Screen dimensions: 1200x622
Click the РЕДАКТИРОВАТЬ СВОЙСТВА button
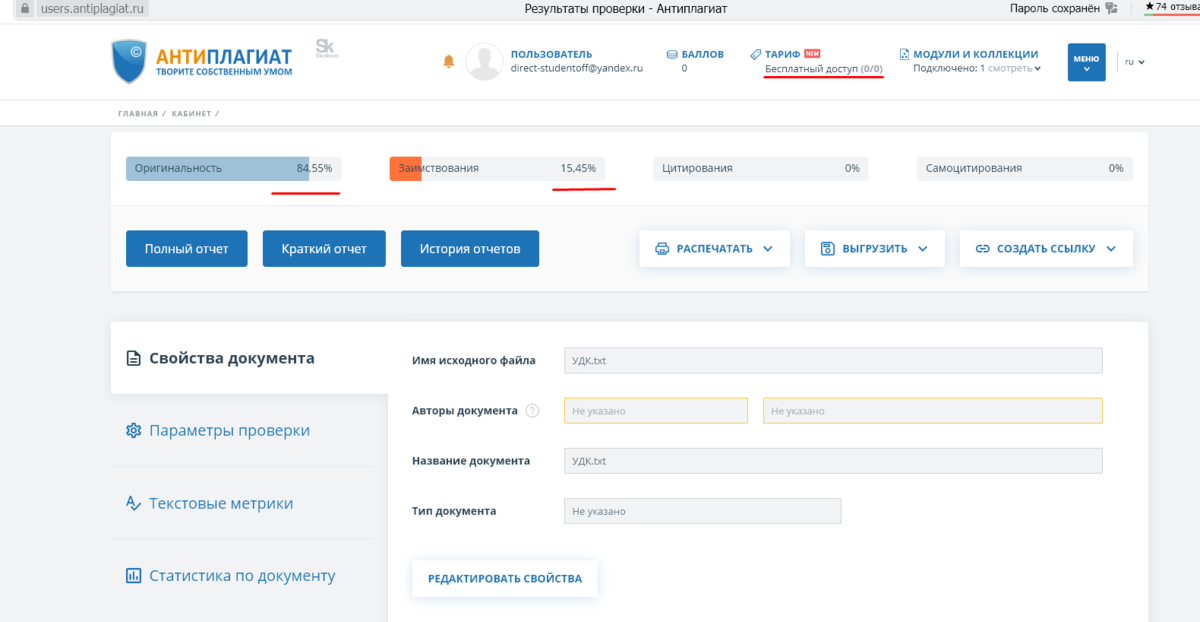pyautogui.click(x=504, y=578)
